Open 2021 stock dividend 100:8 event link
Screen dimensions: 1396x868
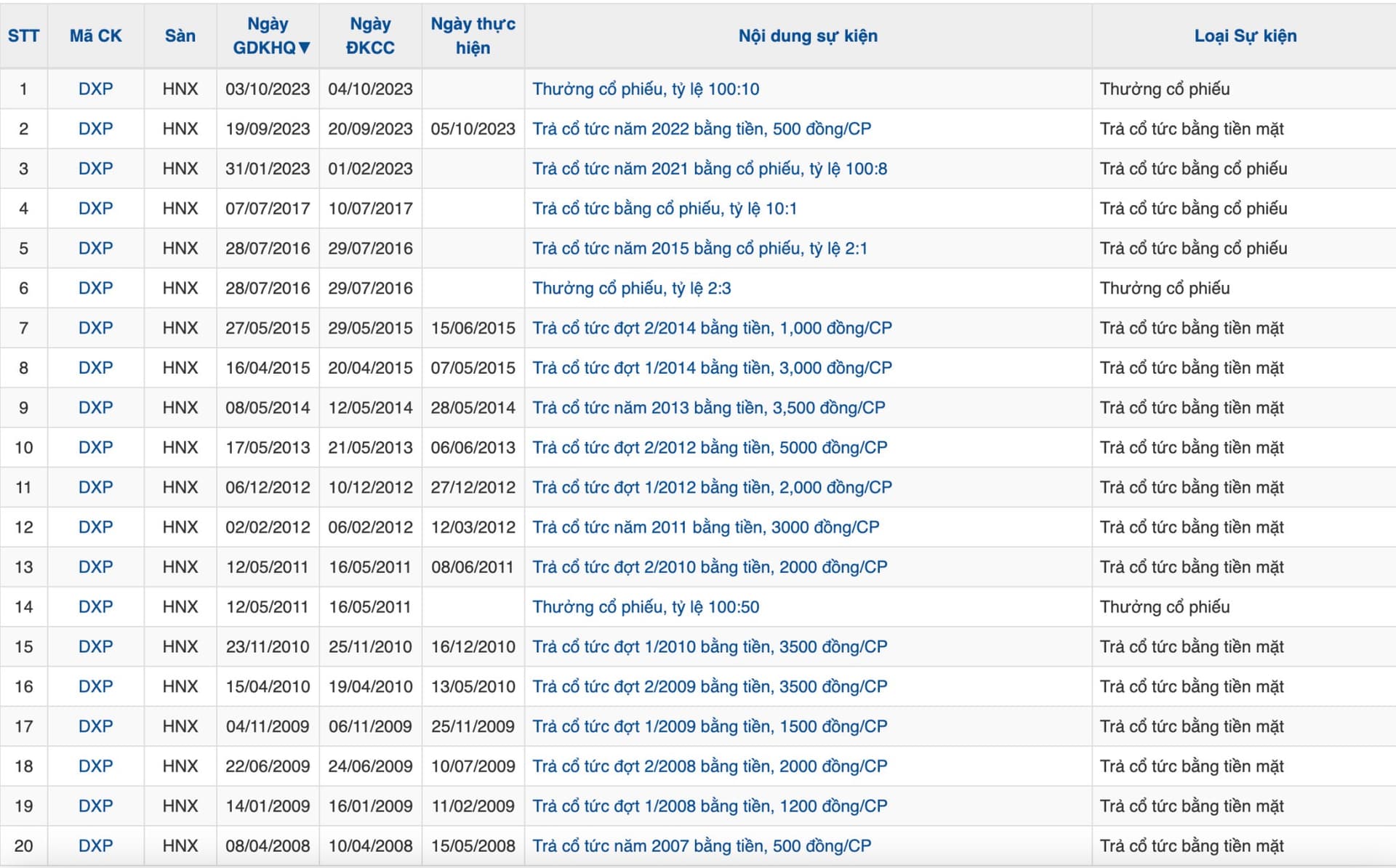coord(709,169)
